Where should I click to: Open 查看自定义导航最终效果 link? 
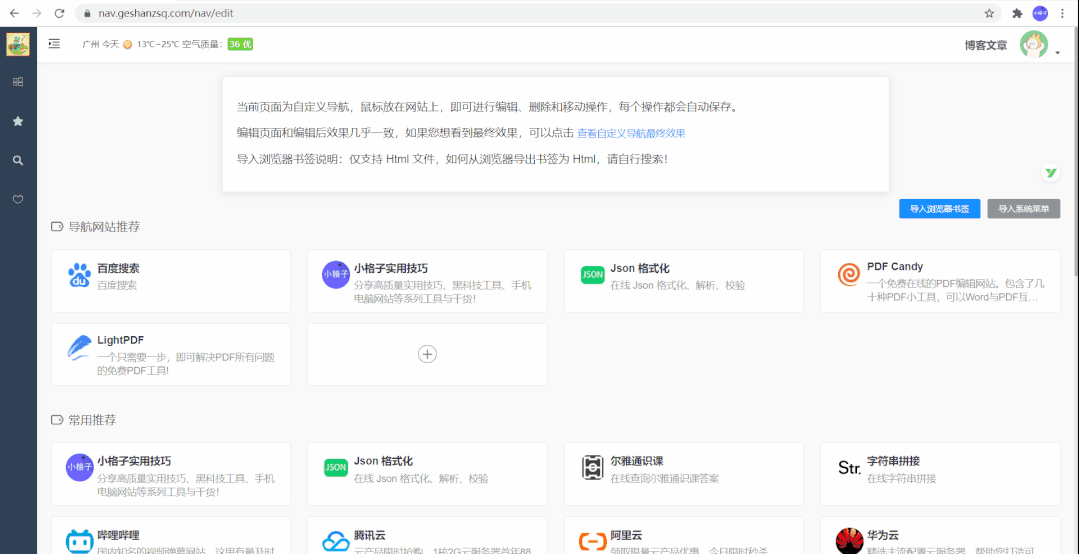coord(631,134)
